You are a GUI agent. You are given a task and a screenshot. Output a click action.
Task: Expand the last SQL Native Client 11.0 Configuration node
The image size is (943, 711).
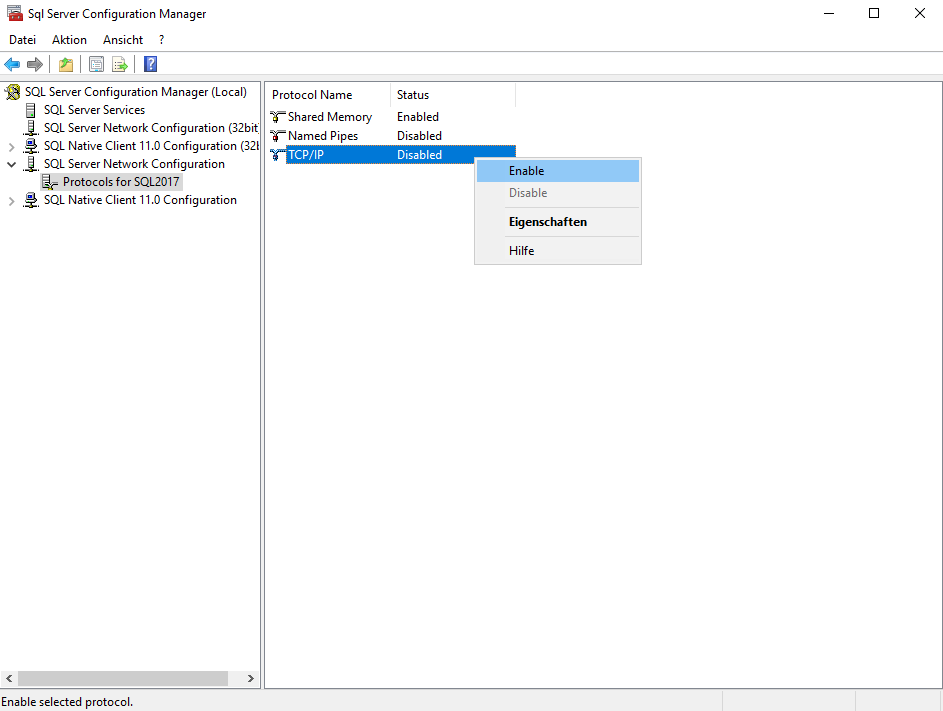11,201
